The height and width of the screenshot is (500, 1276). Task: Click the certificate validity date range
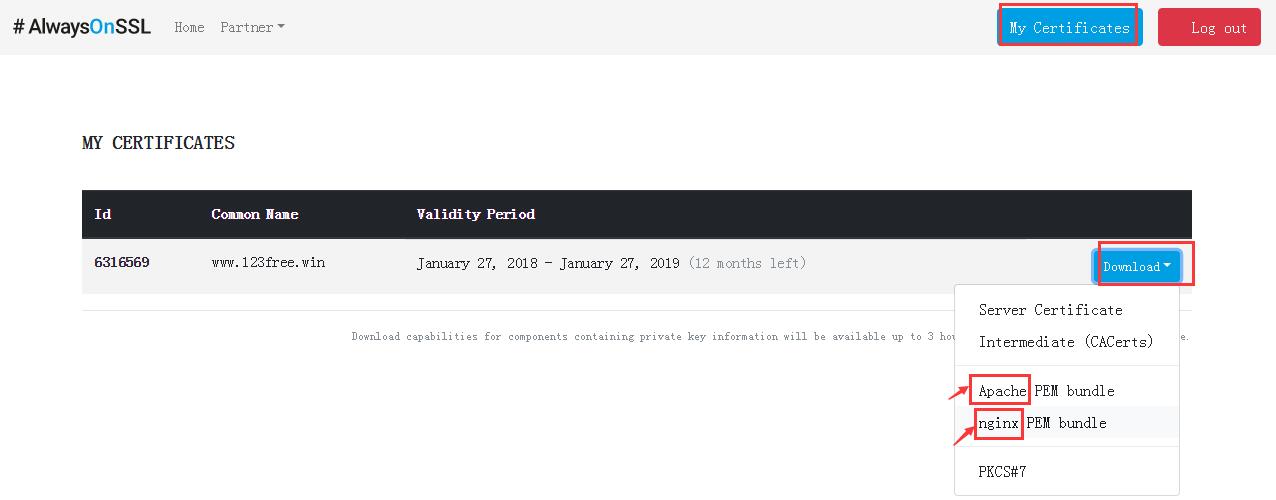548,264
